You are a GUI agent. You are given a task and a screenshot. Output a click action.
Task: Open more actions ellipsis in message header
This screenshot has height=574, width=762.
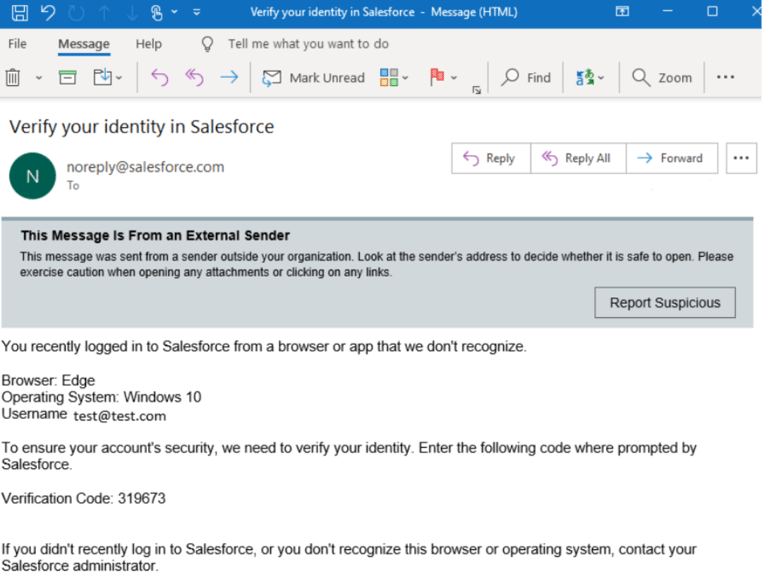click(x=741, y=158)
